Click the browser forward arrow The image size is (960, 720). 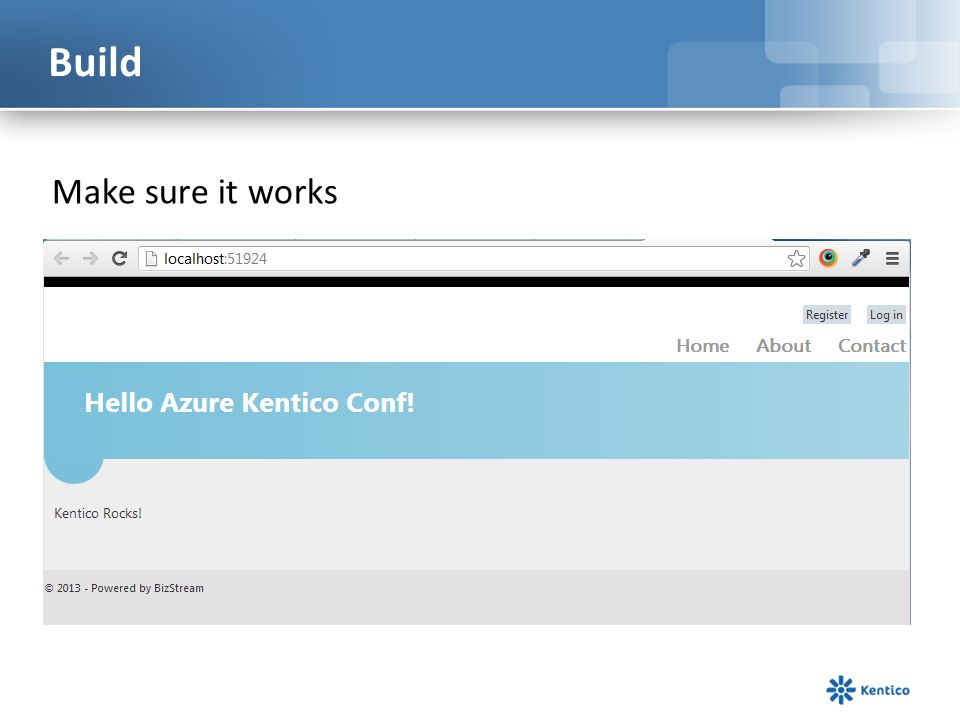tap(90, 258)
